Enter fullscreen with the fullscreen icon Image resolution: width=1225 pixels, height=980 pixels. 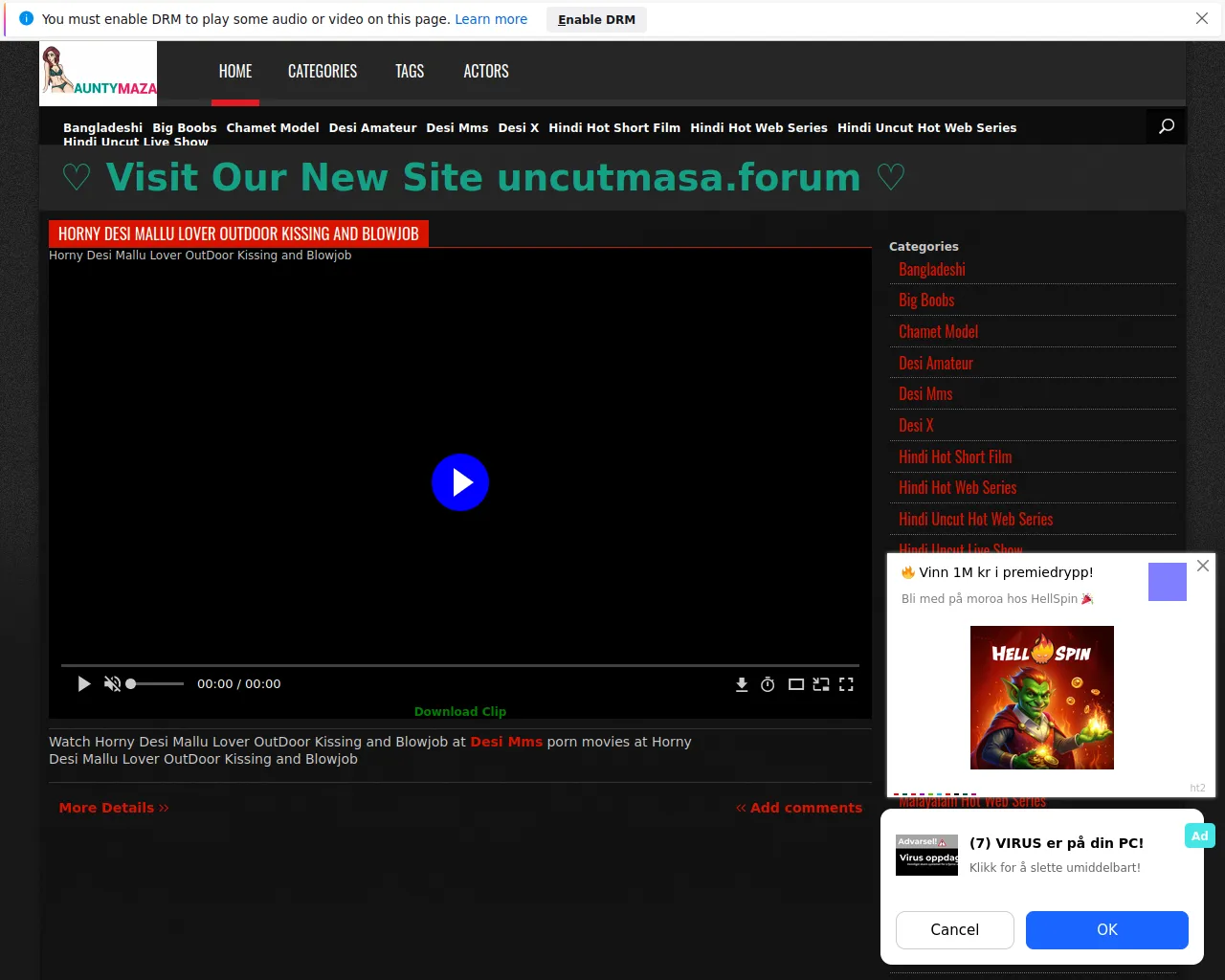pos(846,684)
